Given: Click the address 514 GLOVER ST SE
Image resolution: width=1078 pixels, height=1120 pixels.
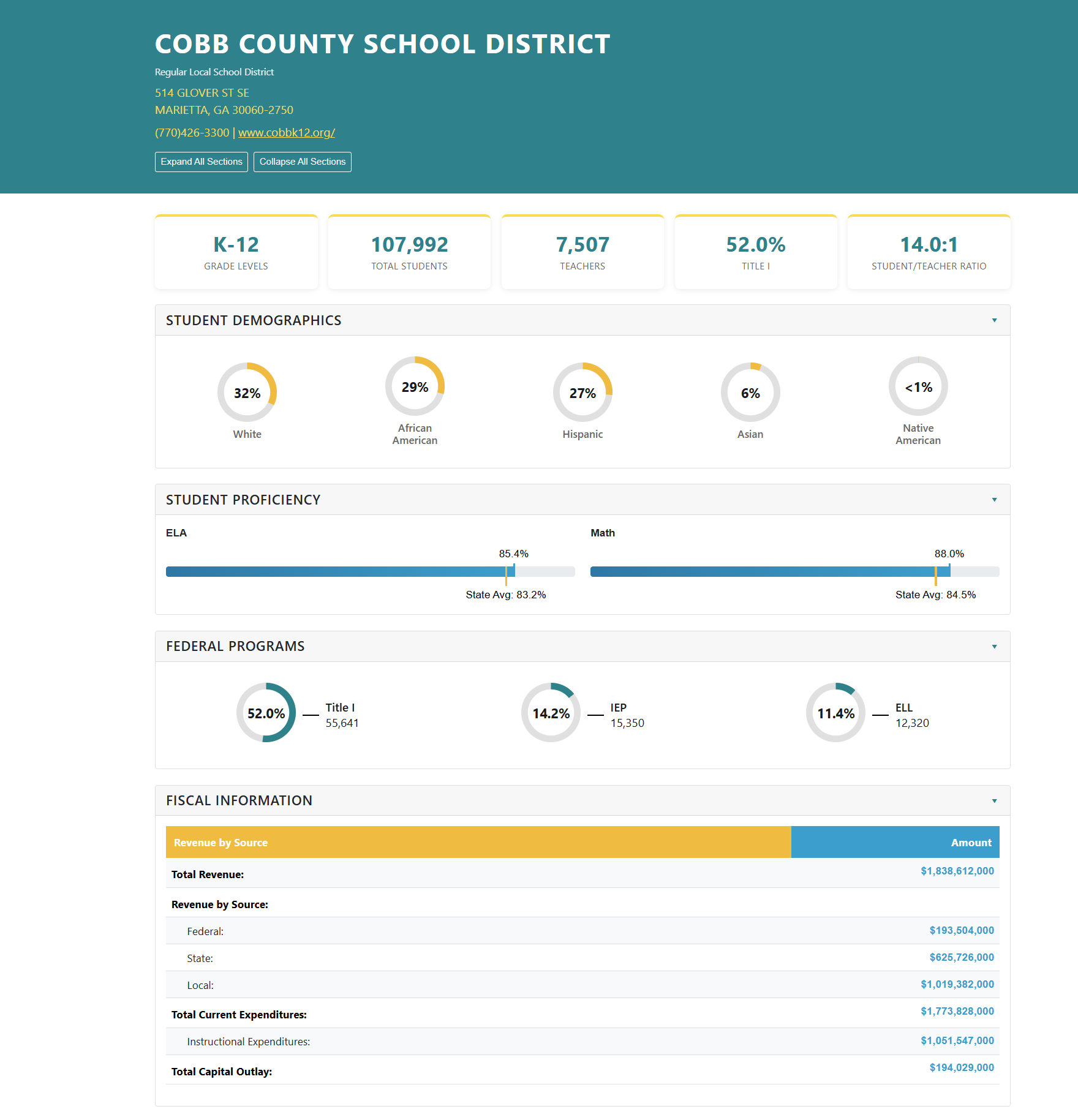Looking at the screenshot, I should 202,93.
